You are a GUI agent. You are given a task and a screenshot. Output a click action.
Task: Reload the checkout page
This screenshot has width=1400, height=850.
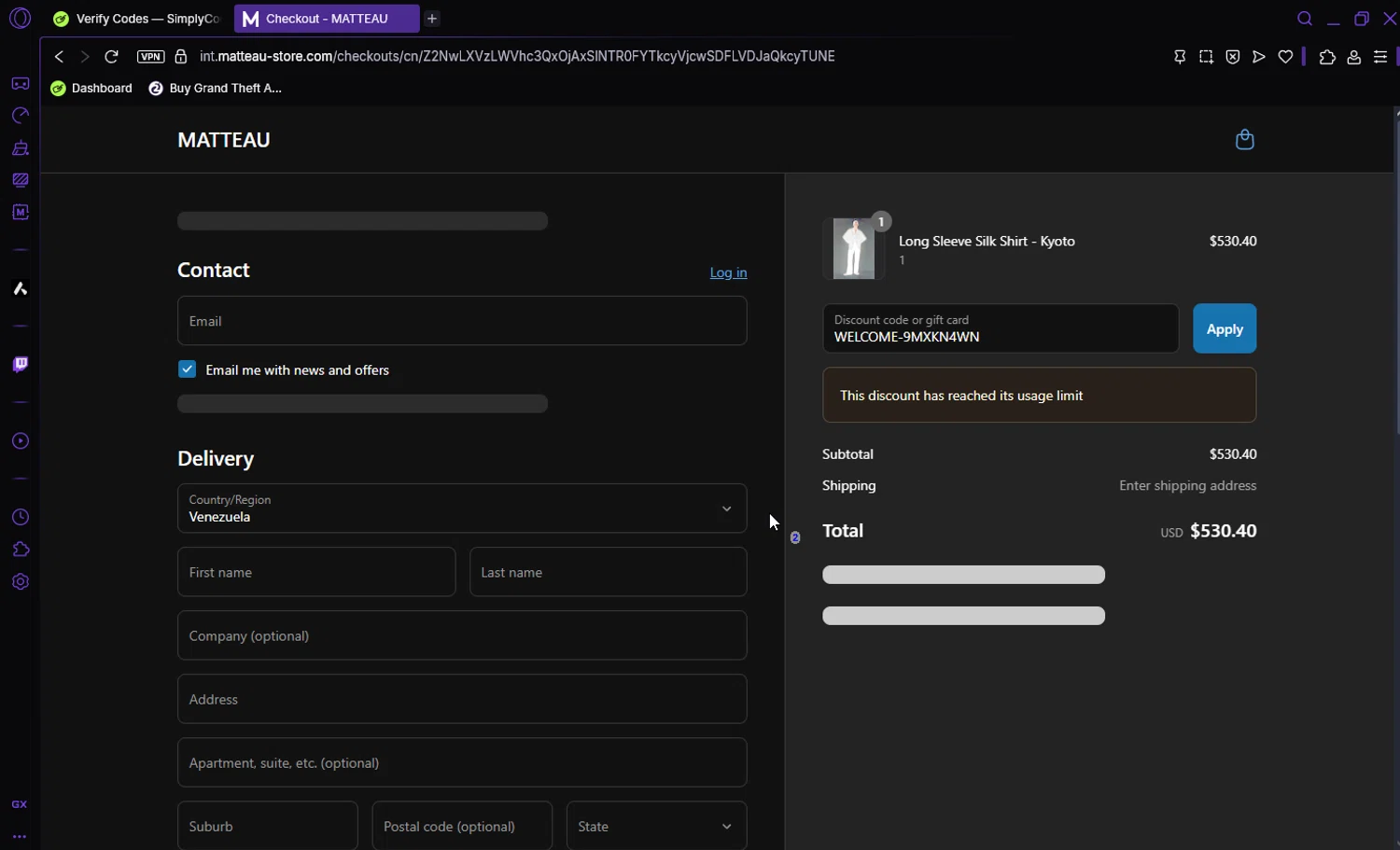(x=111, y=57)
